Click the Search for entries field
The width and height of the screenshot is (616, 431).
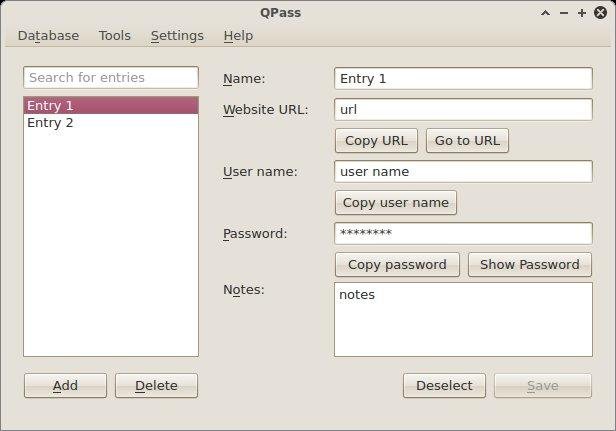(x=111, y=78)
